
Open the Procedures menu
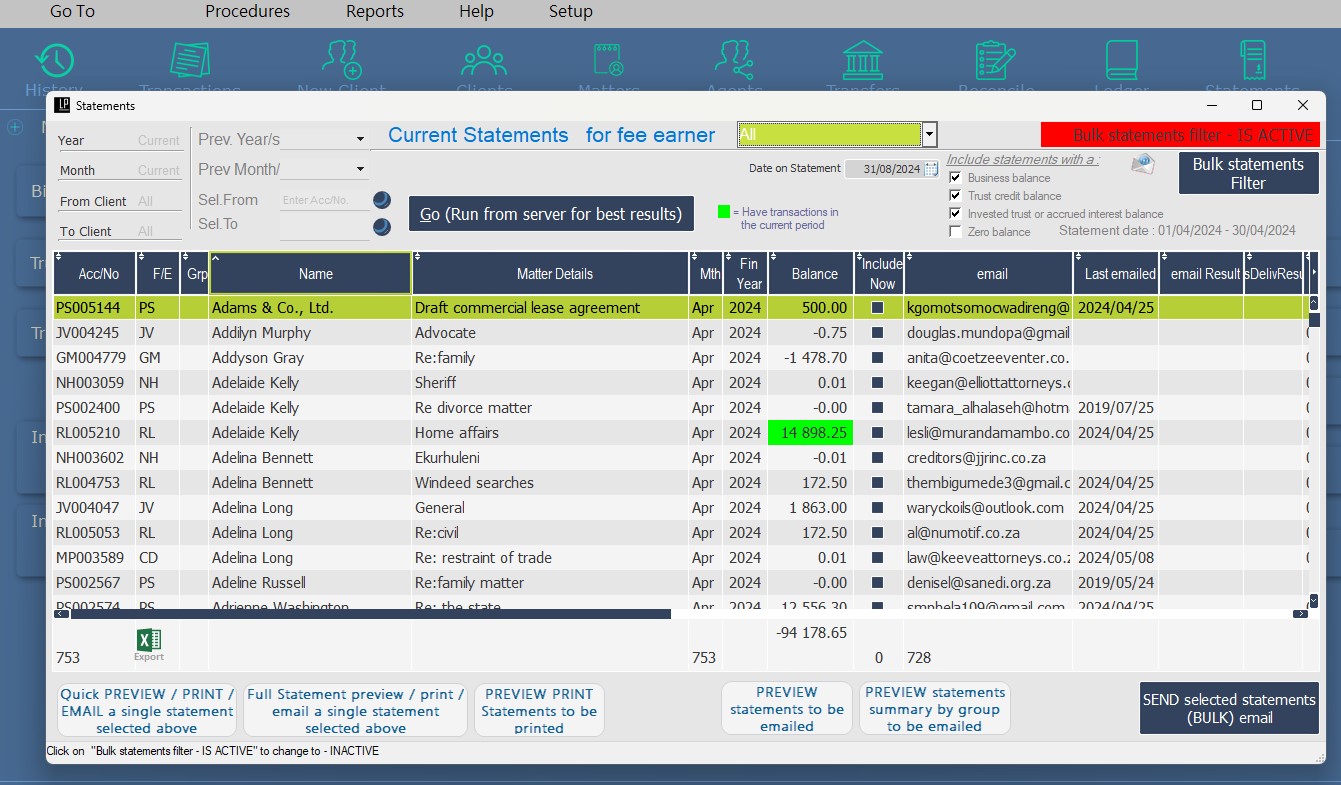[x=247, y=12]
